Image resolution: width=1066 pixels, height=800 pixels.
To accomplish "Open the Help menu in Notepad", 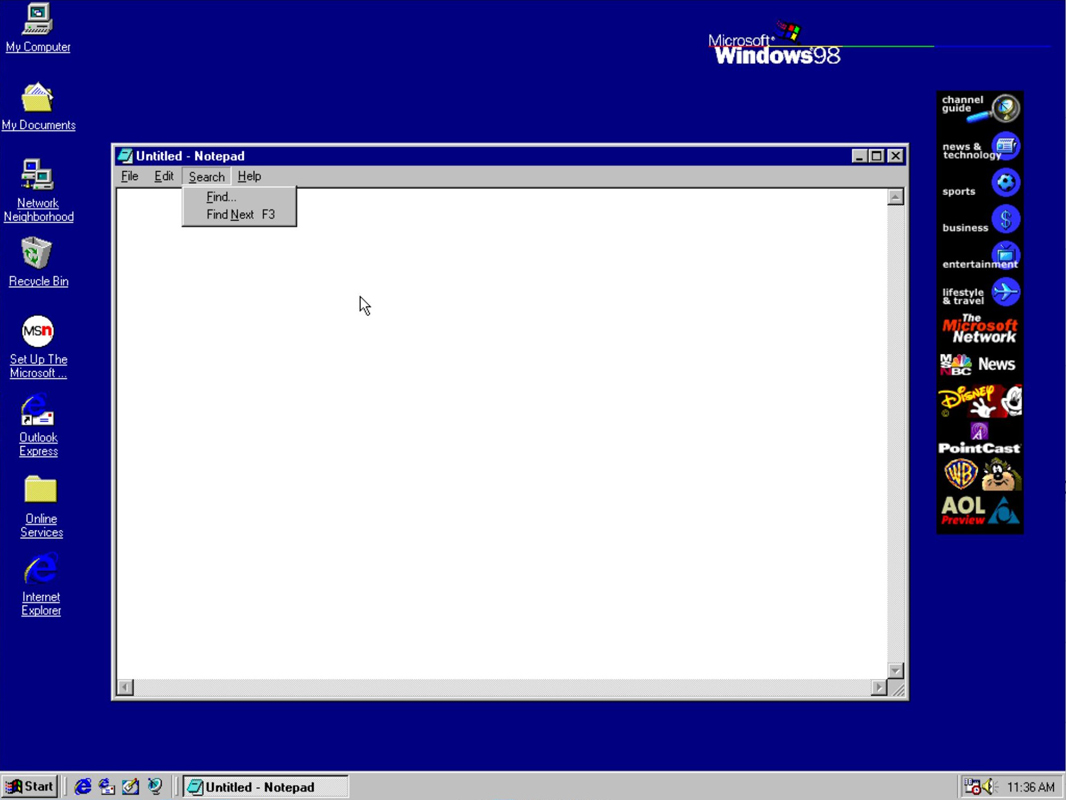I will [250, 176].
